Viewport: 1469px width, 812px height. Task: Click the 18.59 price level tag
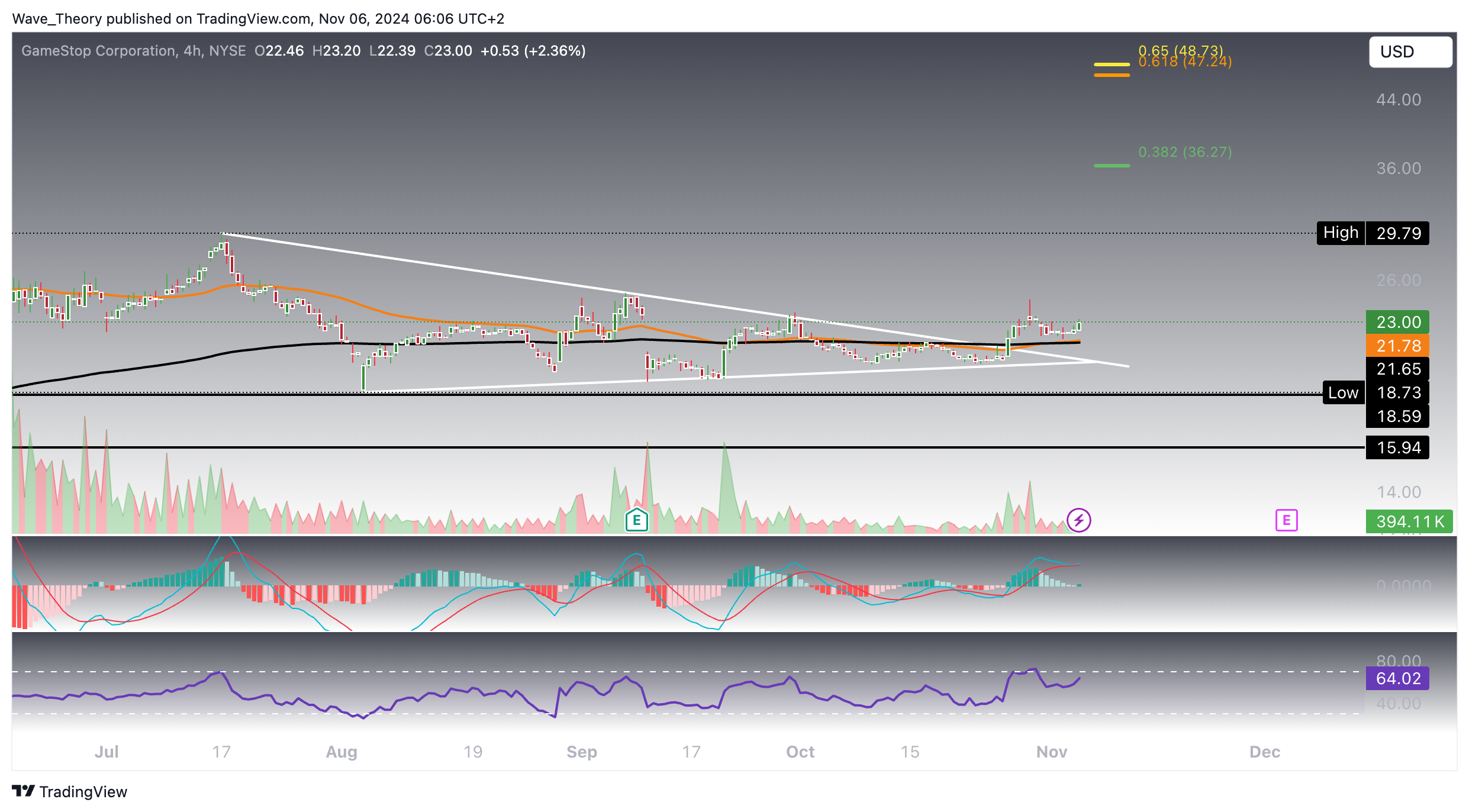click(1397, 416)
